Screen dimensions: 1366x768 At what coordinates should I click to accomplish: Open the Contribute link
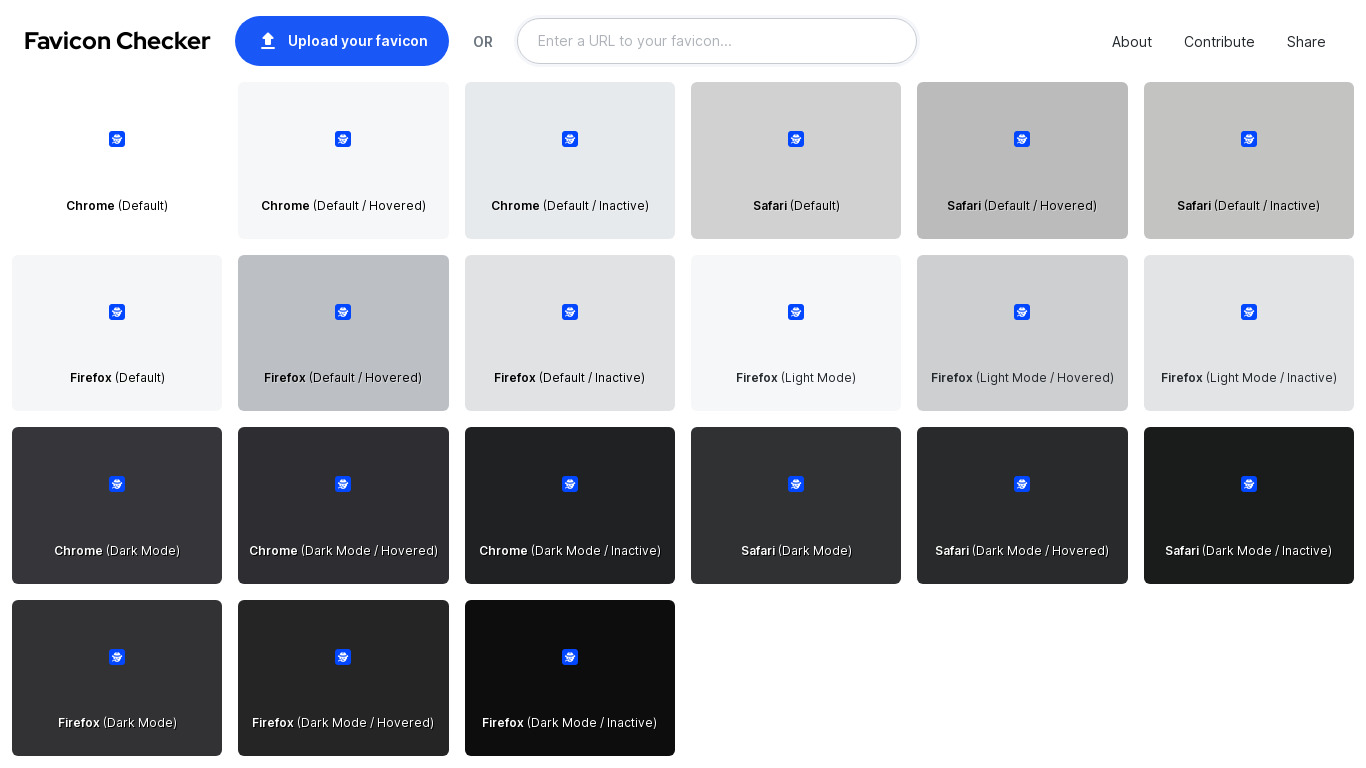[1219, 42]
